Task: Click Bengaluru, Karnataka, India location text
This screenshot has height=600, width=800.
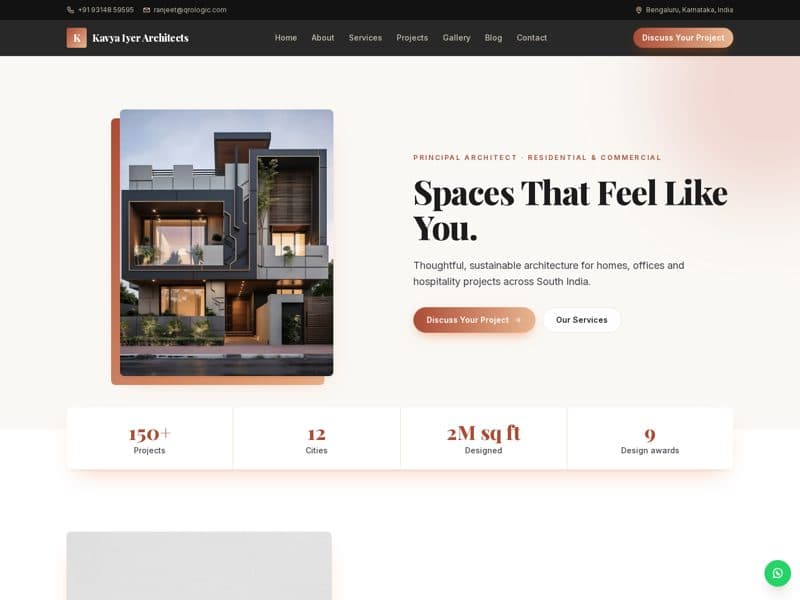Action: coord(689,10)
